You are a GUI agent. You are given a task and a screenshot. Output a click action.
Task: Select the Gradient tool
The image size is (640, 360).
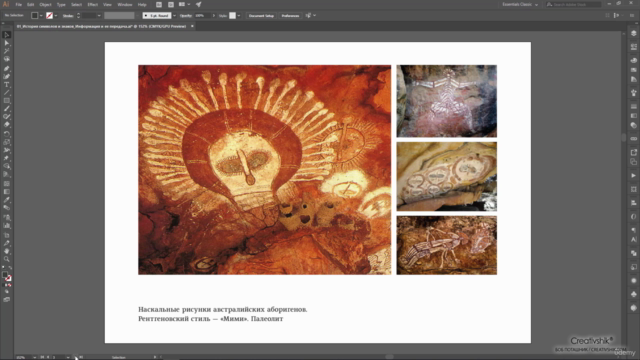tap(7, 192)
